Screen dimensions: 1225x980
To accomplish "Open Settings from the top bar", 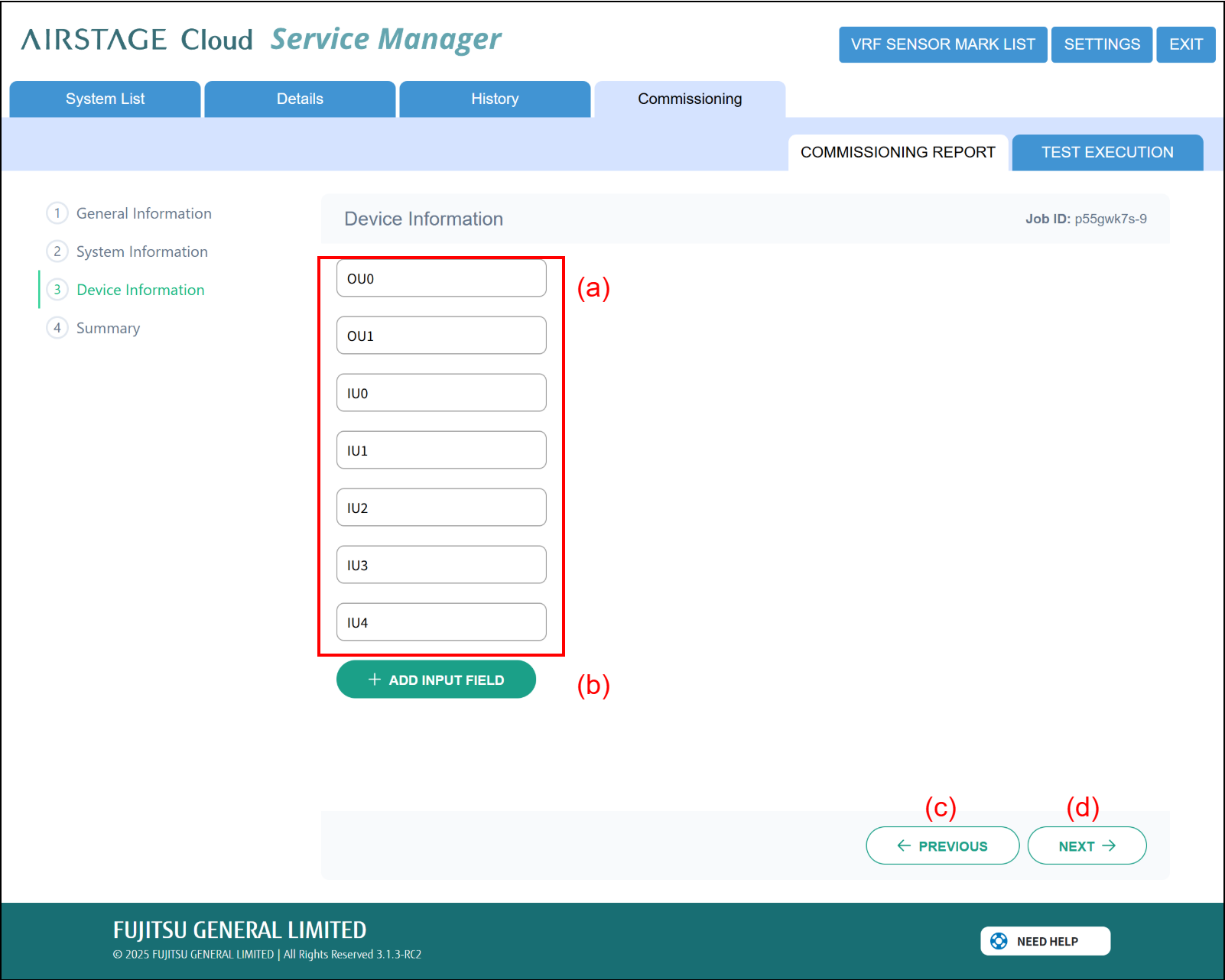I will click(x=1101, y=44).
